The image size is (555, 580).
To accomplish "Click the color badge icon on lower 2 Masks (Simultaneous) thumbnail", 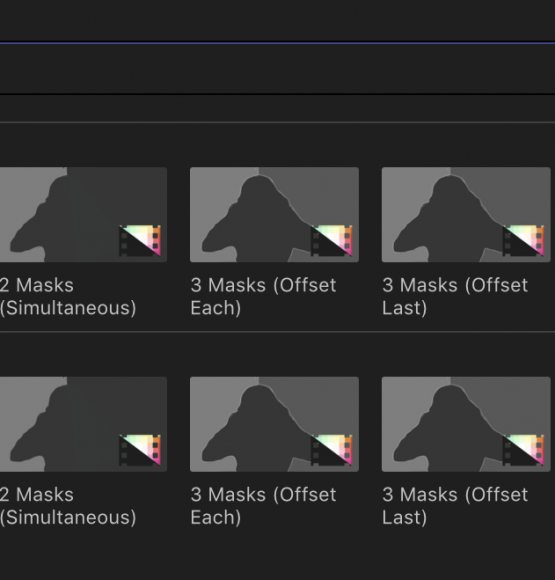I will (x=140, y=450).
